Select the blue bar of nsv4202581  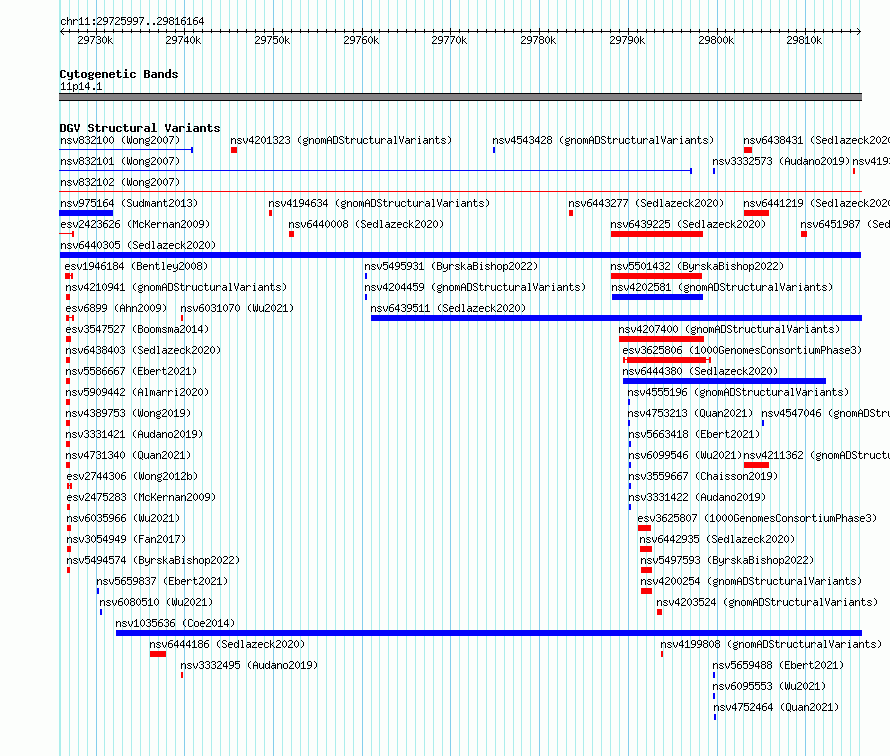click(657, 297)
